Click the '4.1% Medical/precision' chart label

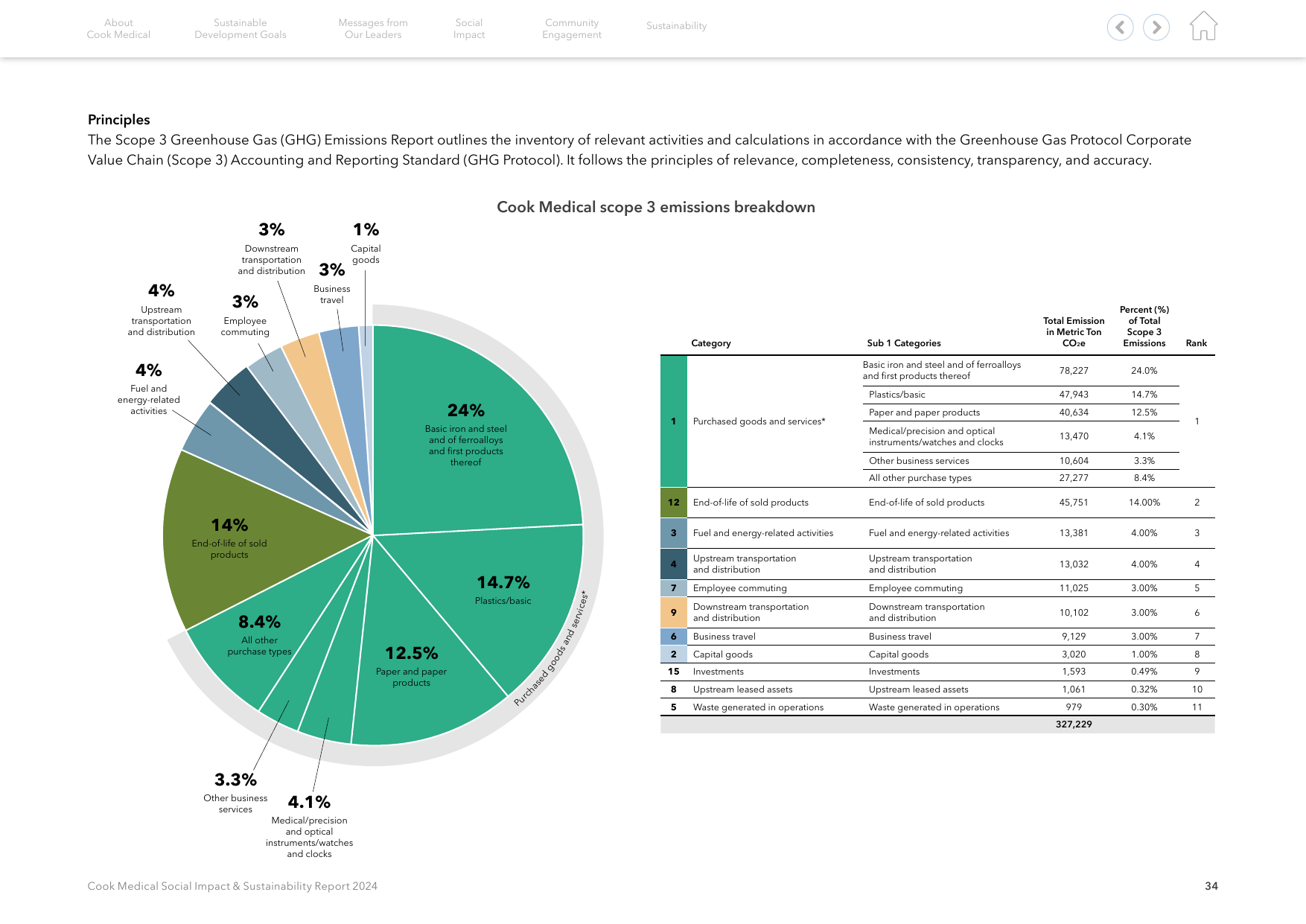(x=309, y=826)
